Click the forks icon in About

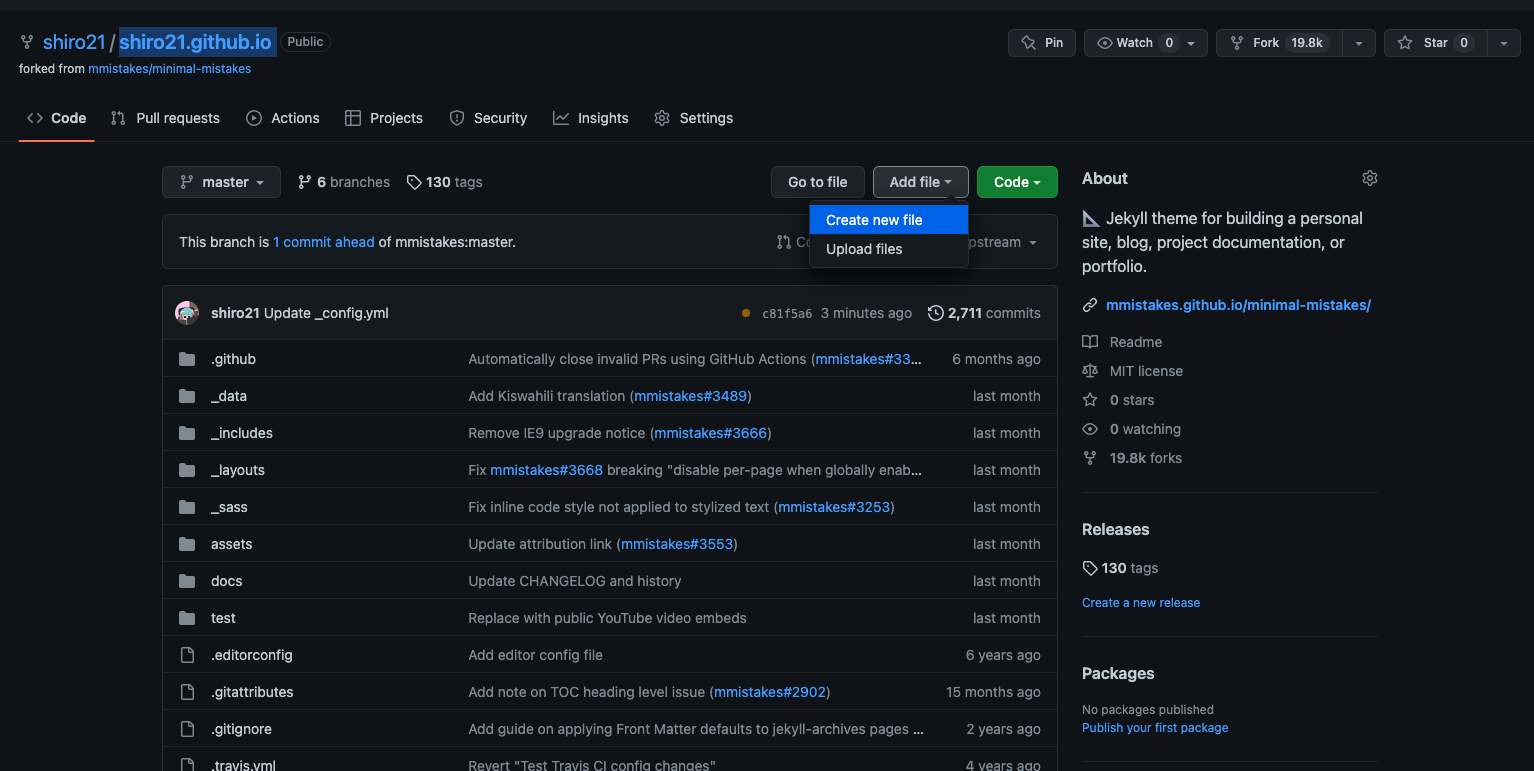click(1090, 458)
